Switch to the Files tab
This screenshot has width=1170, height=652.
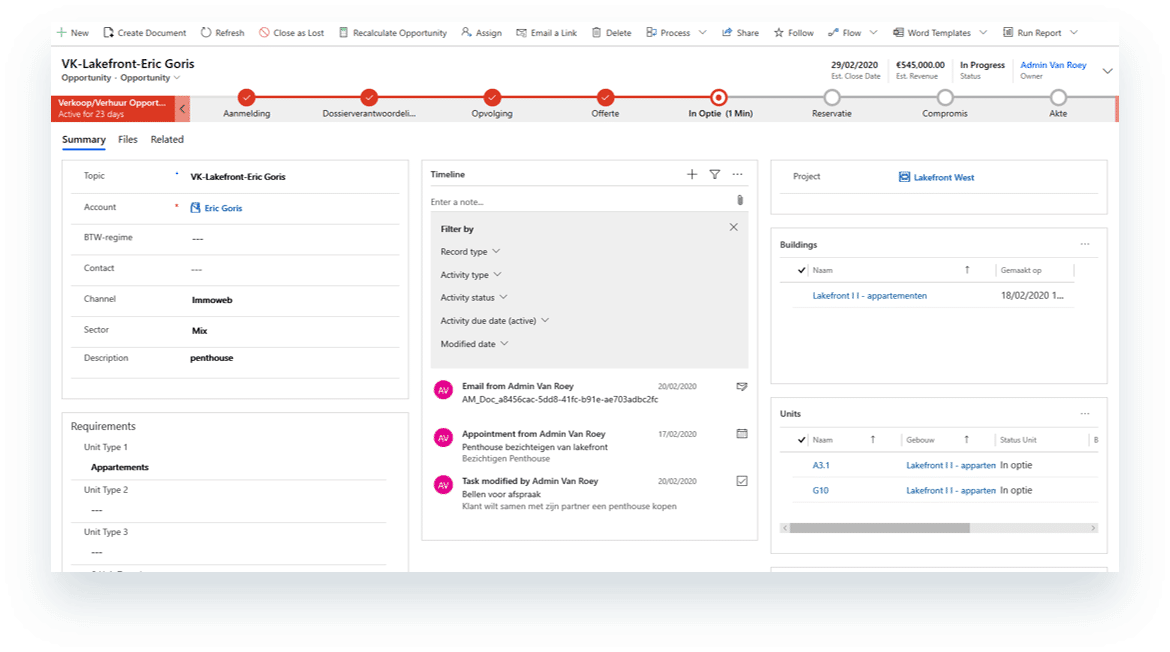pyautogui.click(x=128, y=140)
